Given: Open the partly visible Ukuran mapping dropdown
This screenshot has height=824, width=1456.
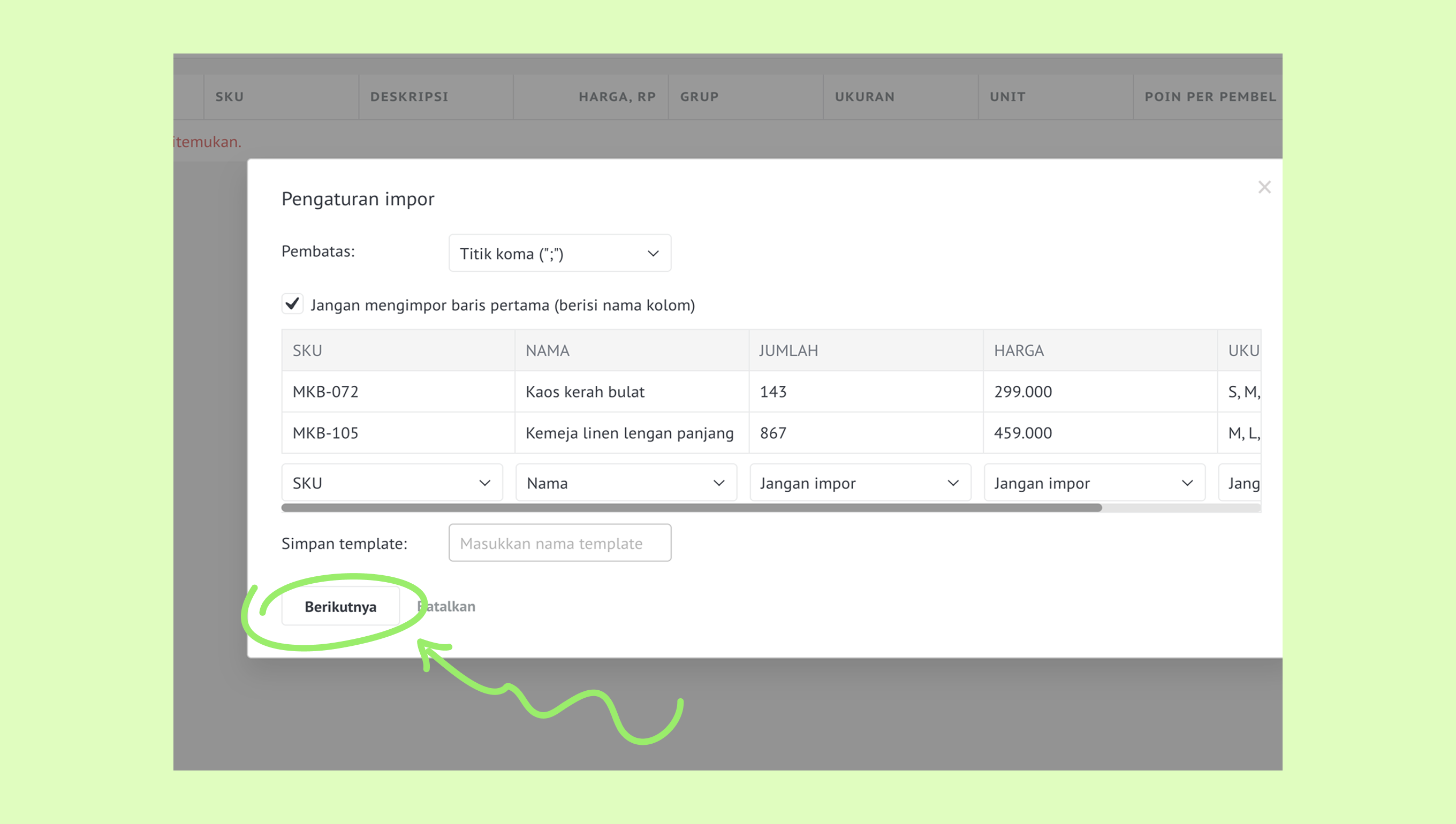Looking at the screenshot, I should point(1240,483).
